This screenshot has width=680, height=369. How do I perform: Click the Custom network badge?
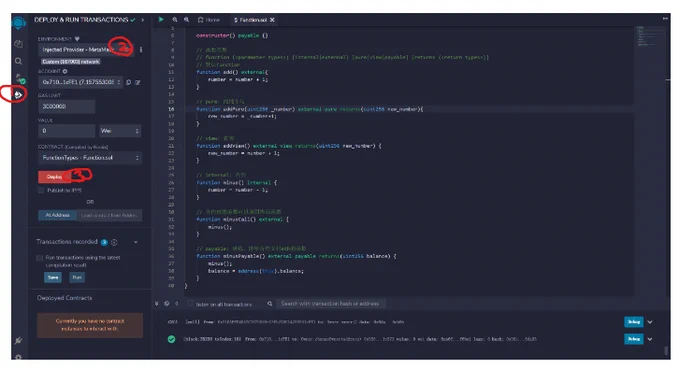point(71,62)
